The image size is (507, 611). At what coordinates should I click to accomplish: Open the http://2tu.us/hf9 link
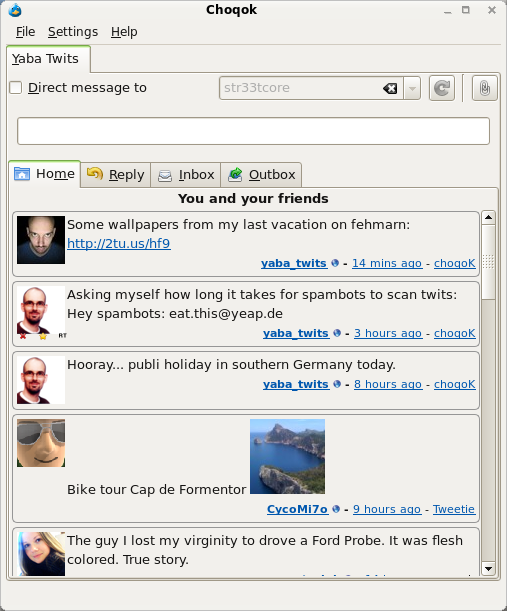[119, 244]
